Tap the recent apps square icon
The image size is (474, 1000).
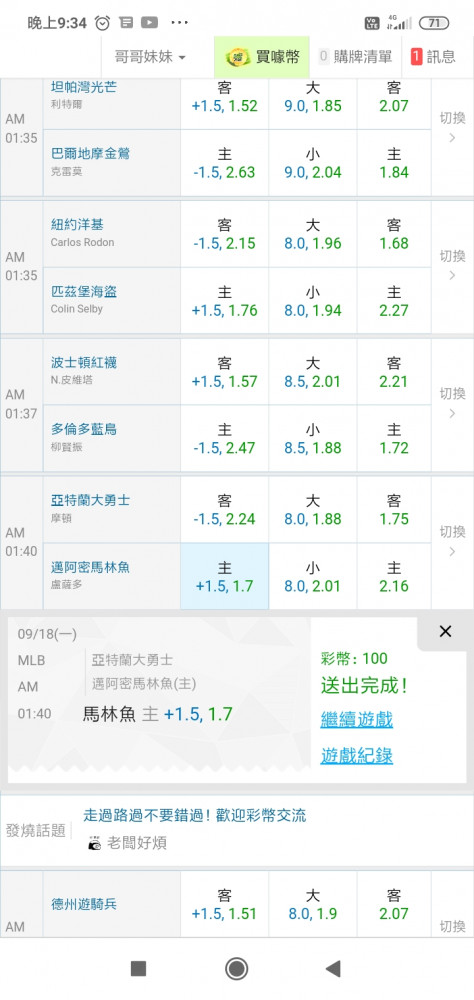138,969
